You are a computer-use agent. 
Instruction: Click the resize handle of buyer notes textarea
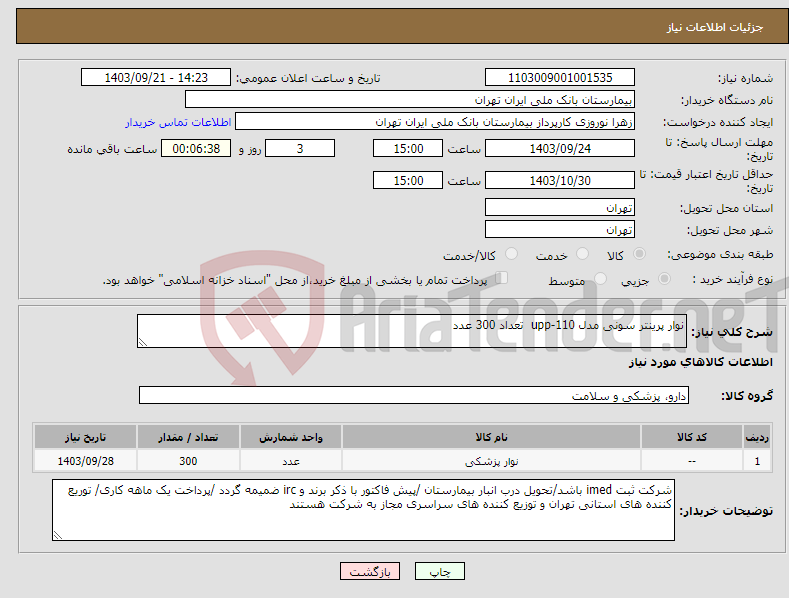click(x=58, y=536)
